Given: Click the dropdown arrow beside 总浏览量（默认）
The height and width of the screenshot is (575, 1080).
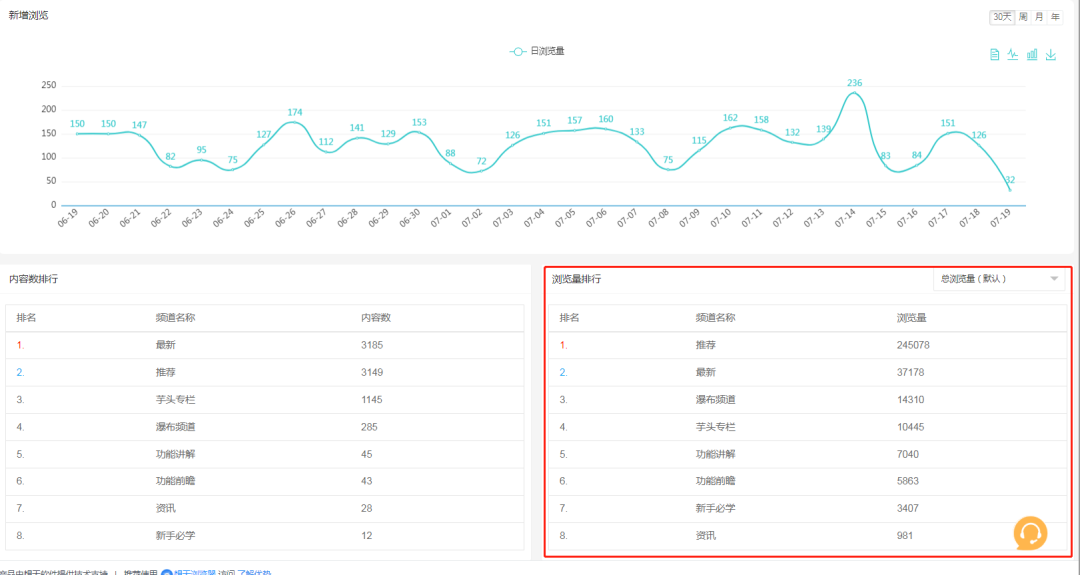Looking at the screenshot, I should [1054, 279].
